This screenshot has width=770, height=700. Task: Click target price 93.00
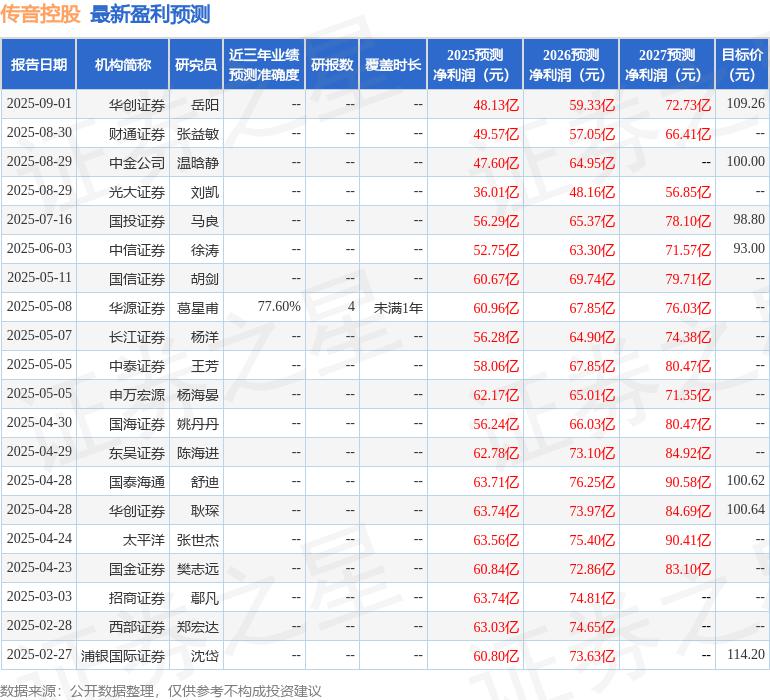coord(749,248)
